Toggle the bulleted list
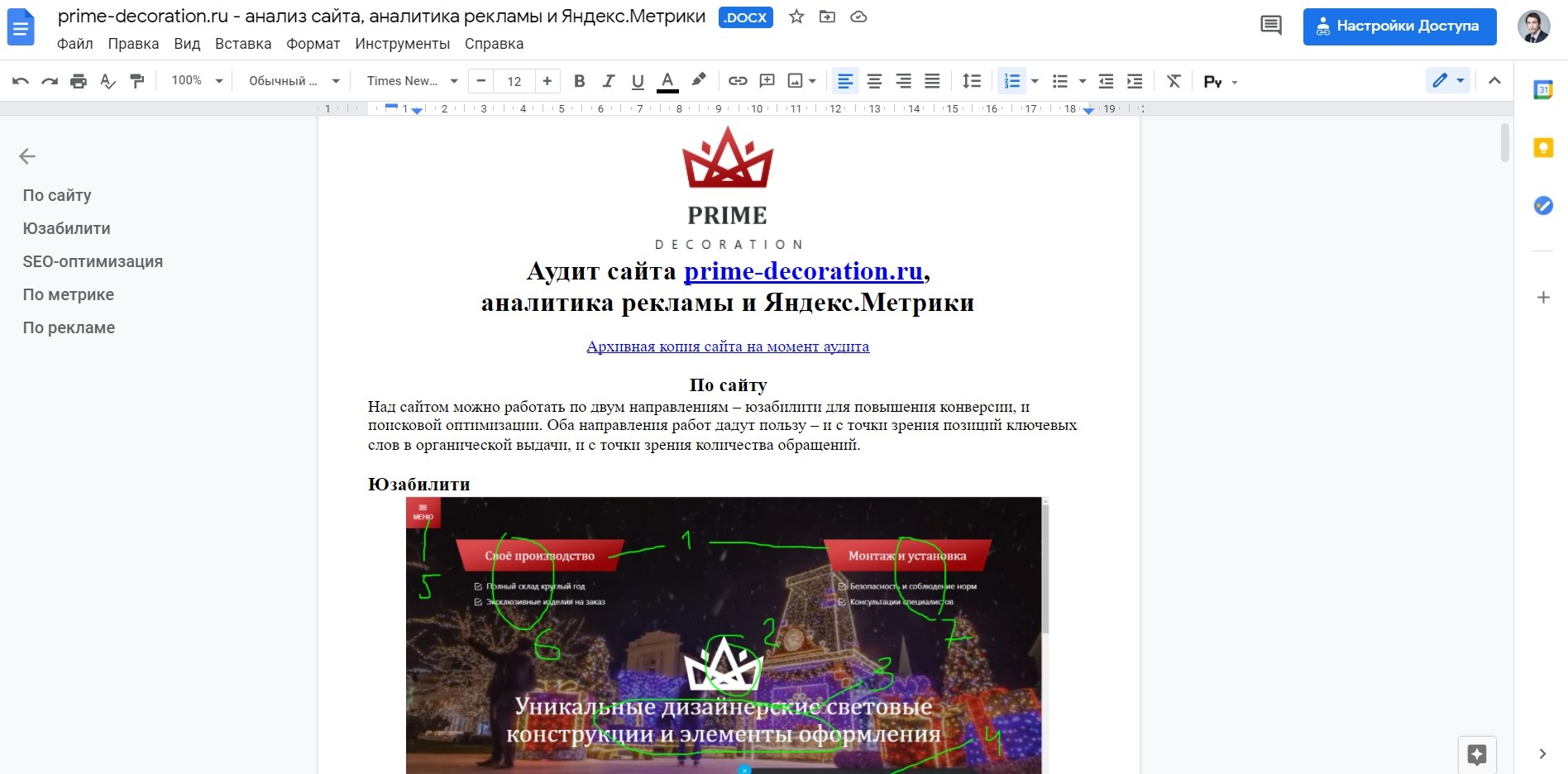This screenshot has height=774, width=1568. [x=1059, y=81]
